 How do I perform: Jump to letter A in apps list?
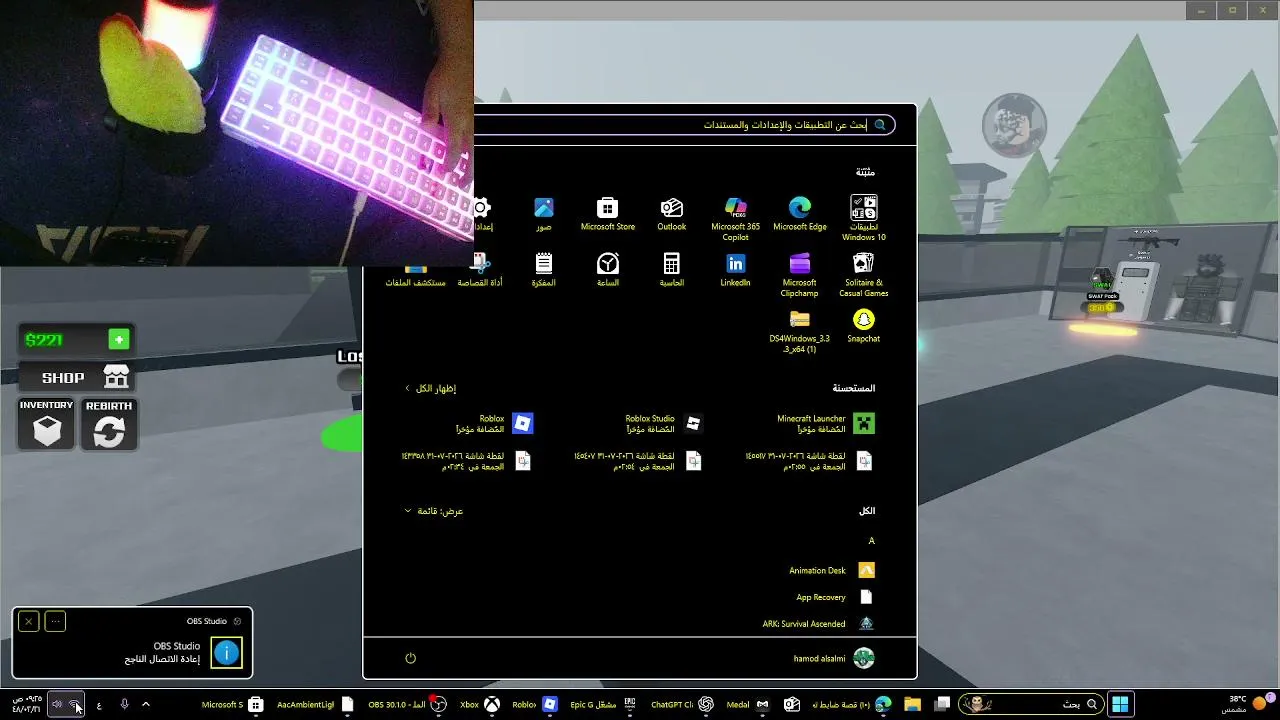pyautogui.click(x=871, y=541)
